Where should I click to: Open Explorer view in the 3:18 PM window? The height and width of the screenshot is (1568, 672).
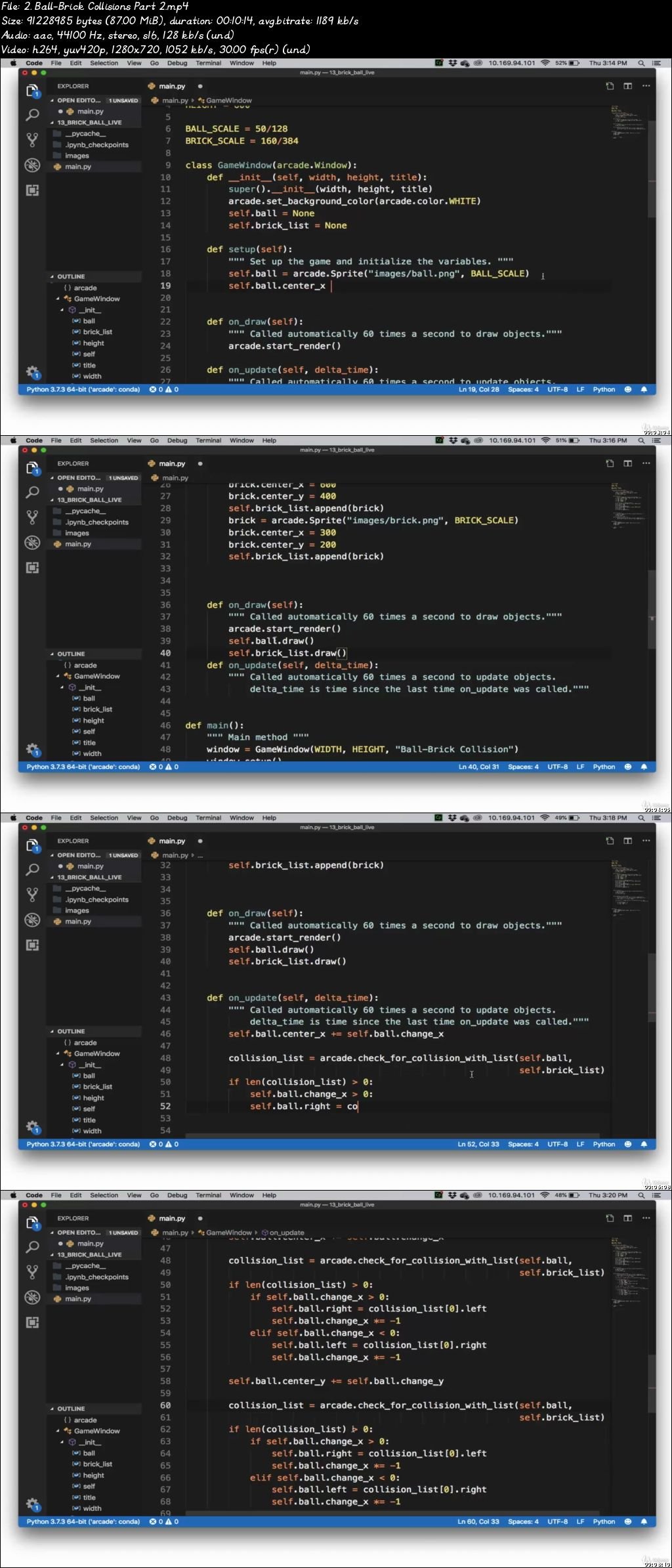tap(32, 845)
